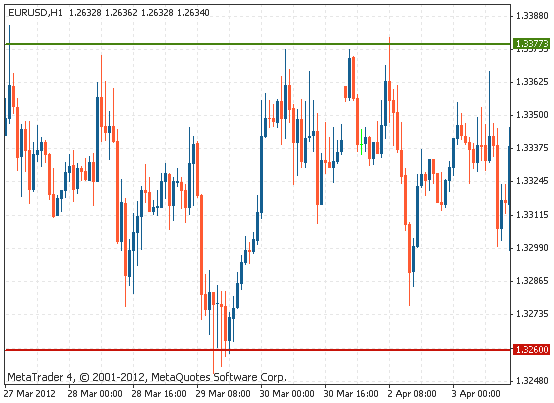Select the green horizontal resistance line
The width and height of the screenshot is (554, 403).
[x=258, y=44]
